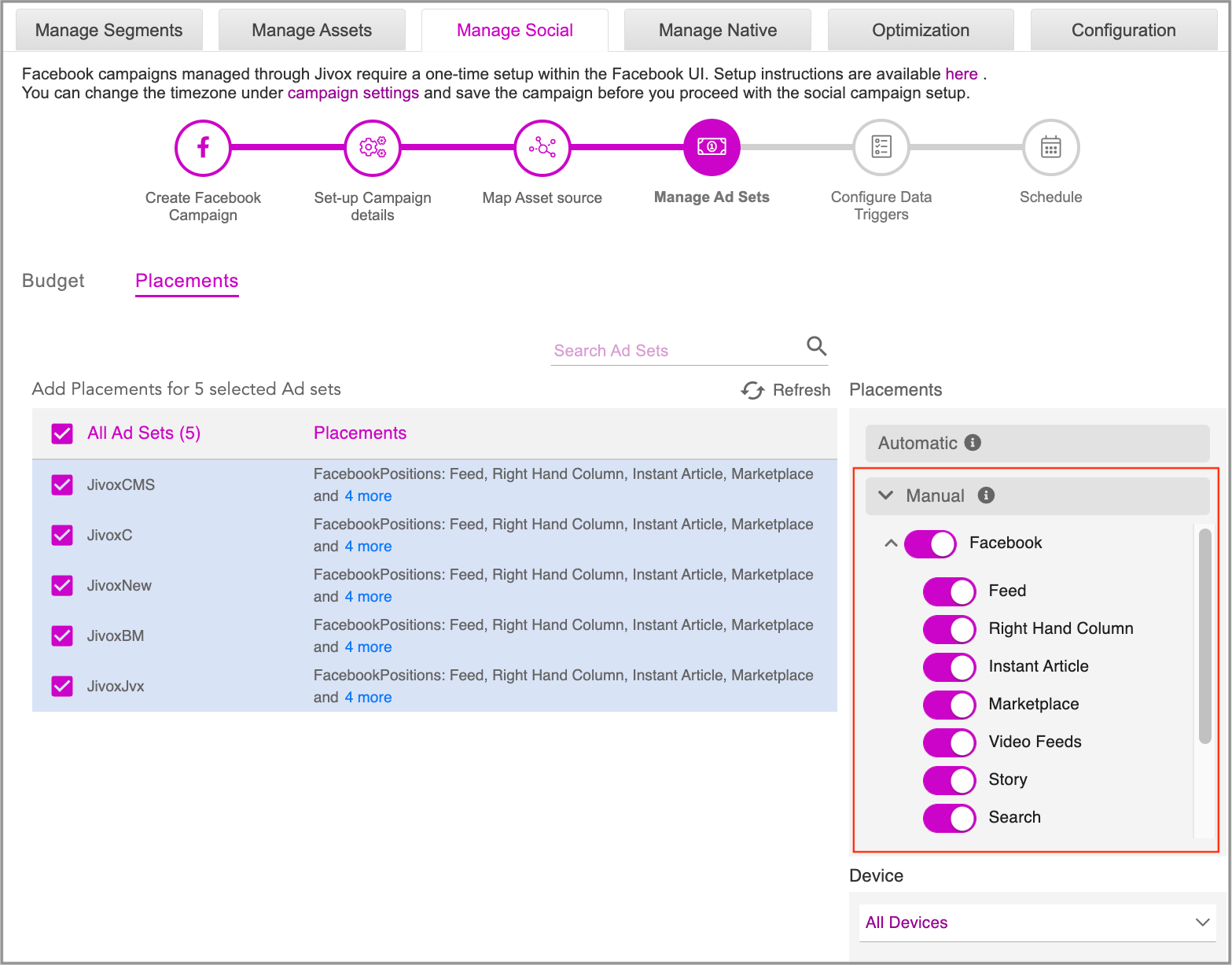
Task: Click the search magnifier icon
Action: pyautogui.click(x=817, y=345)
